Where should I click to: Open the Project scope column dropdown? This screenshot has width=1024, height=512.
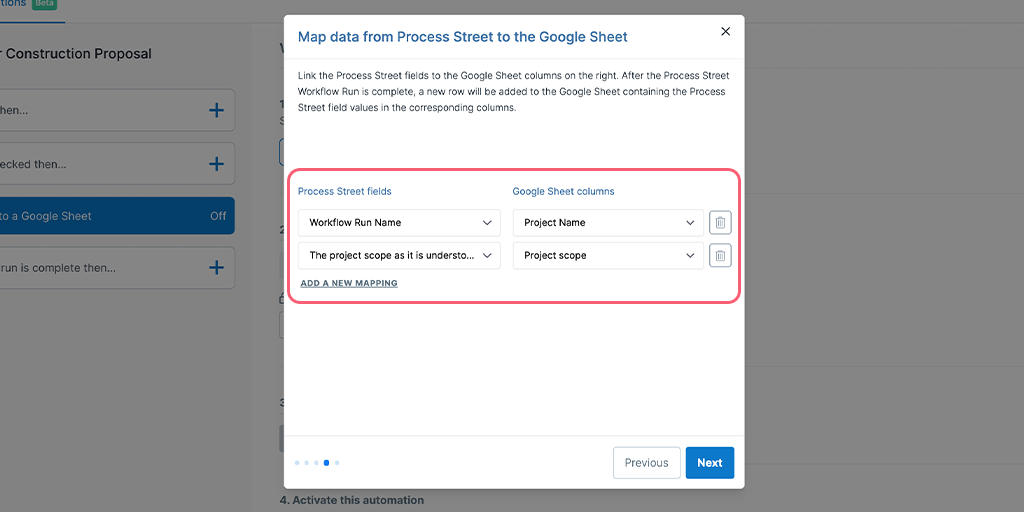(x=608, y=256)
